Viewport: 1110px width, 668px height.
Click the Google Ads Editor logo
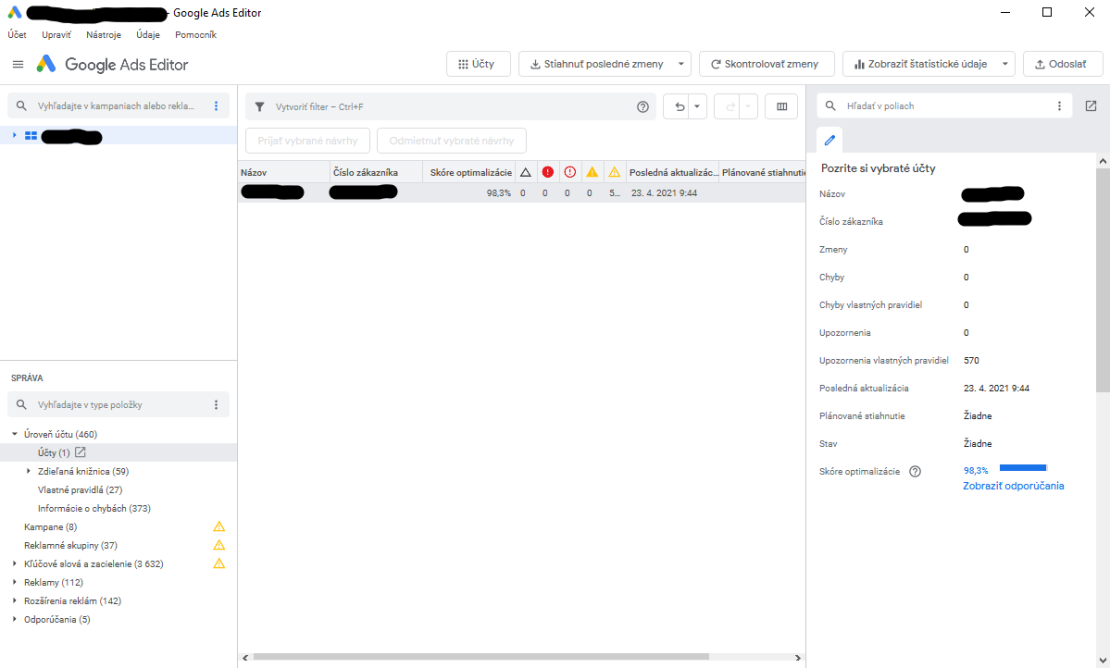click(46, 64)
